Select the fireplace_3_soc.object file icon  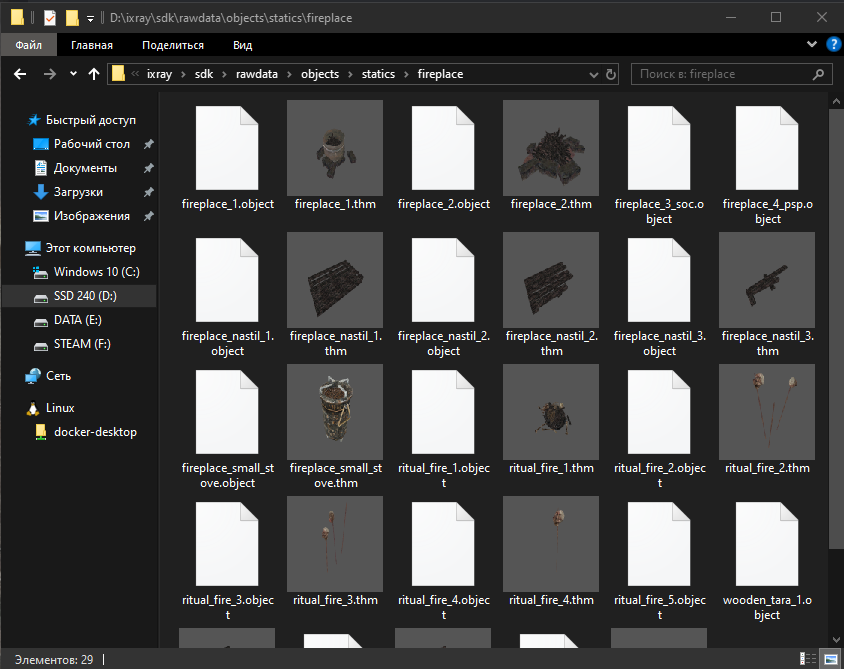659,148
